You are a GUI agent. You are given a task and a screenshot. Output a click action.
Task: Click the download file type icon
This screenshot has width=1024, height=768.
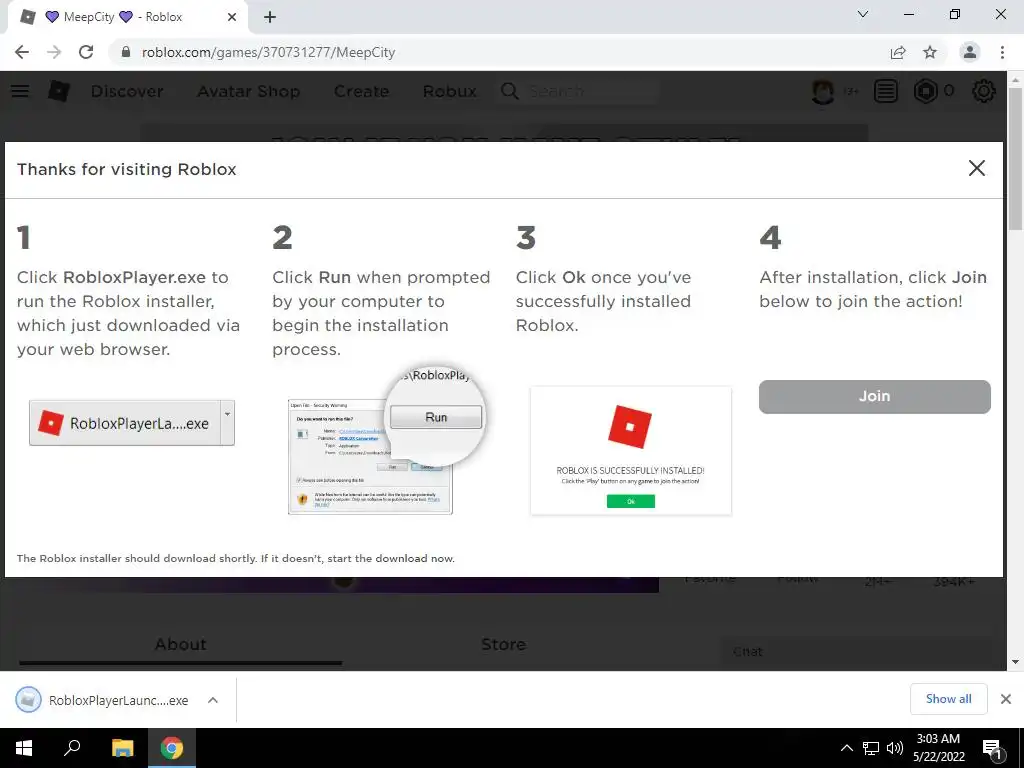(x=28, y=699)
